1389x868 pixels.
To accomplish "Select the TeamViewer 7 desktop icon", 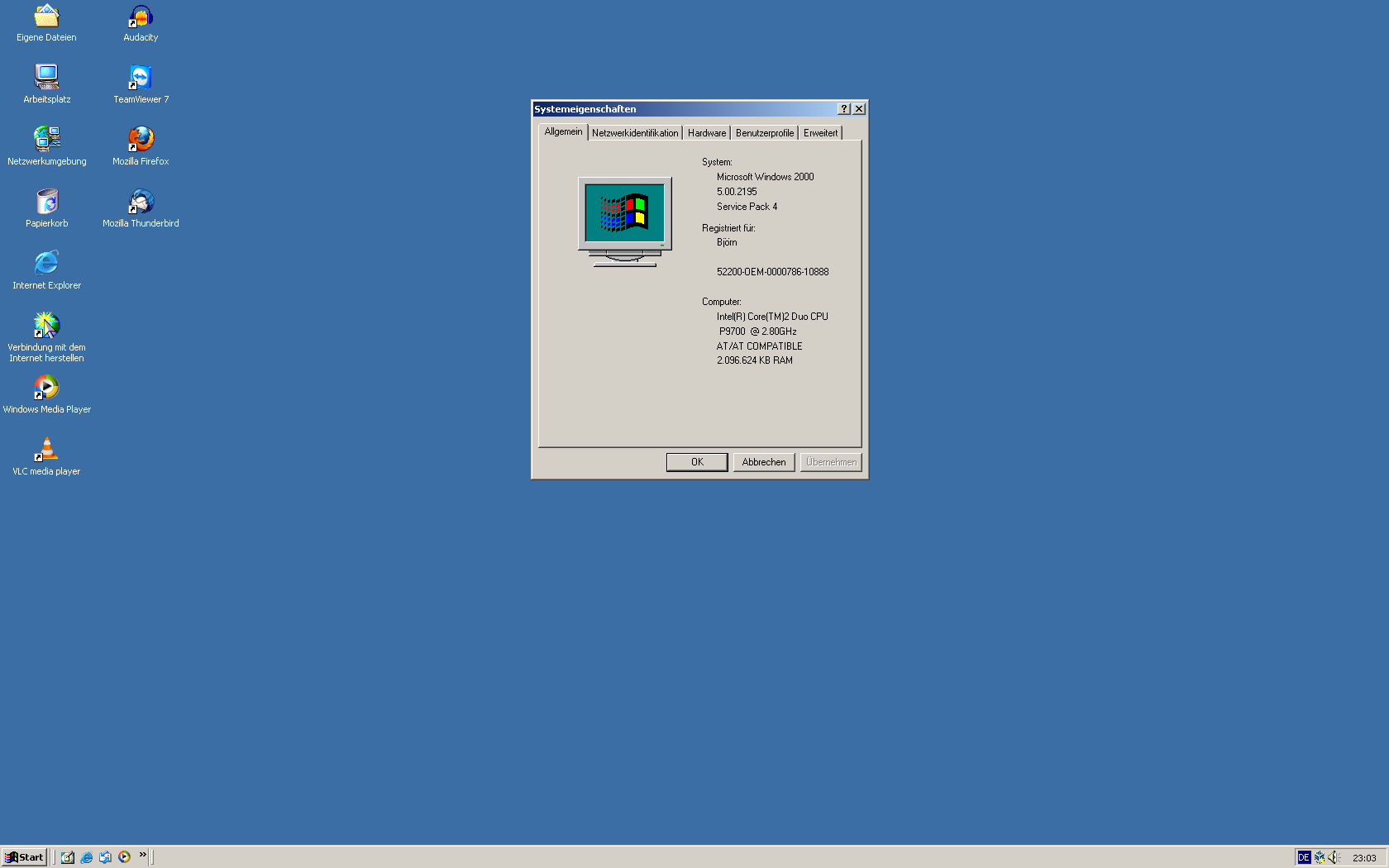I will pos(141,78).
